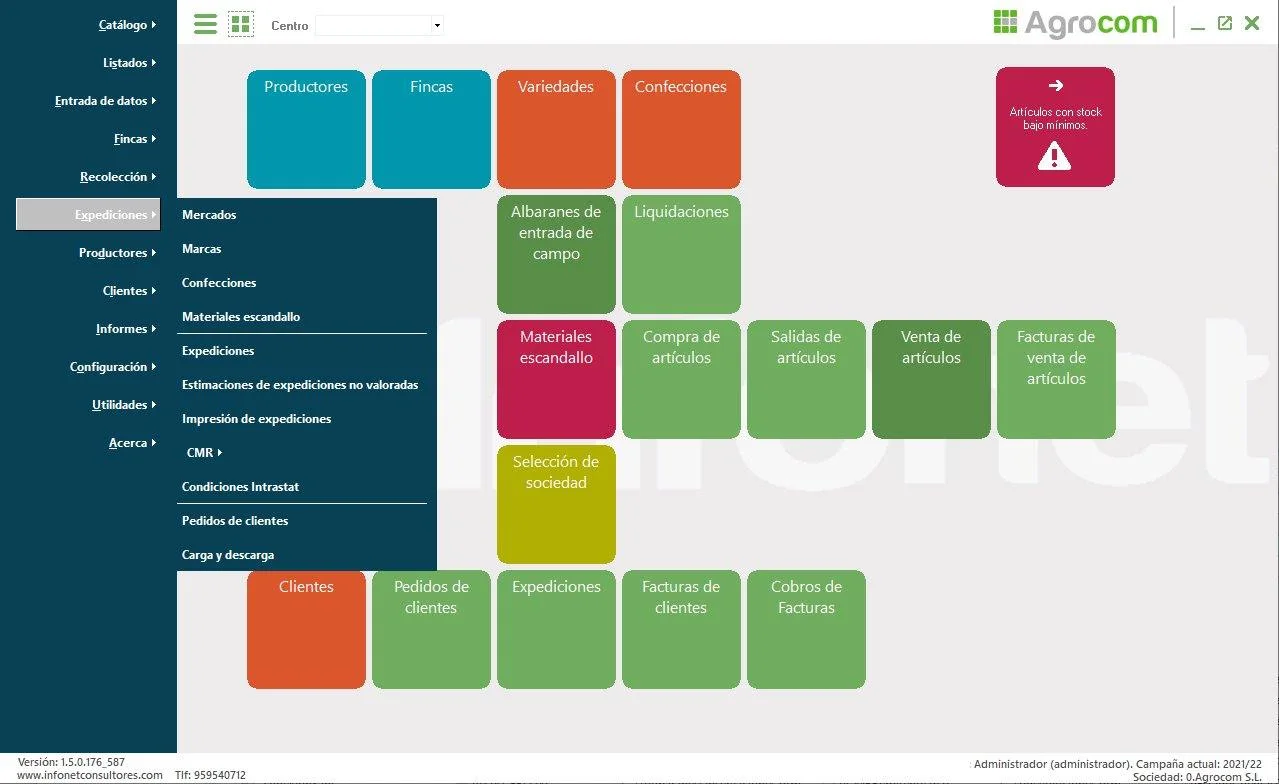Collapse the Expediciones sidebar menu
The image size is (1279, 784).
(x=88, y=215)
